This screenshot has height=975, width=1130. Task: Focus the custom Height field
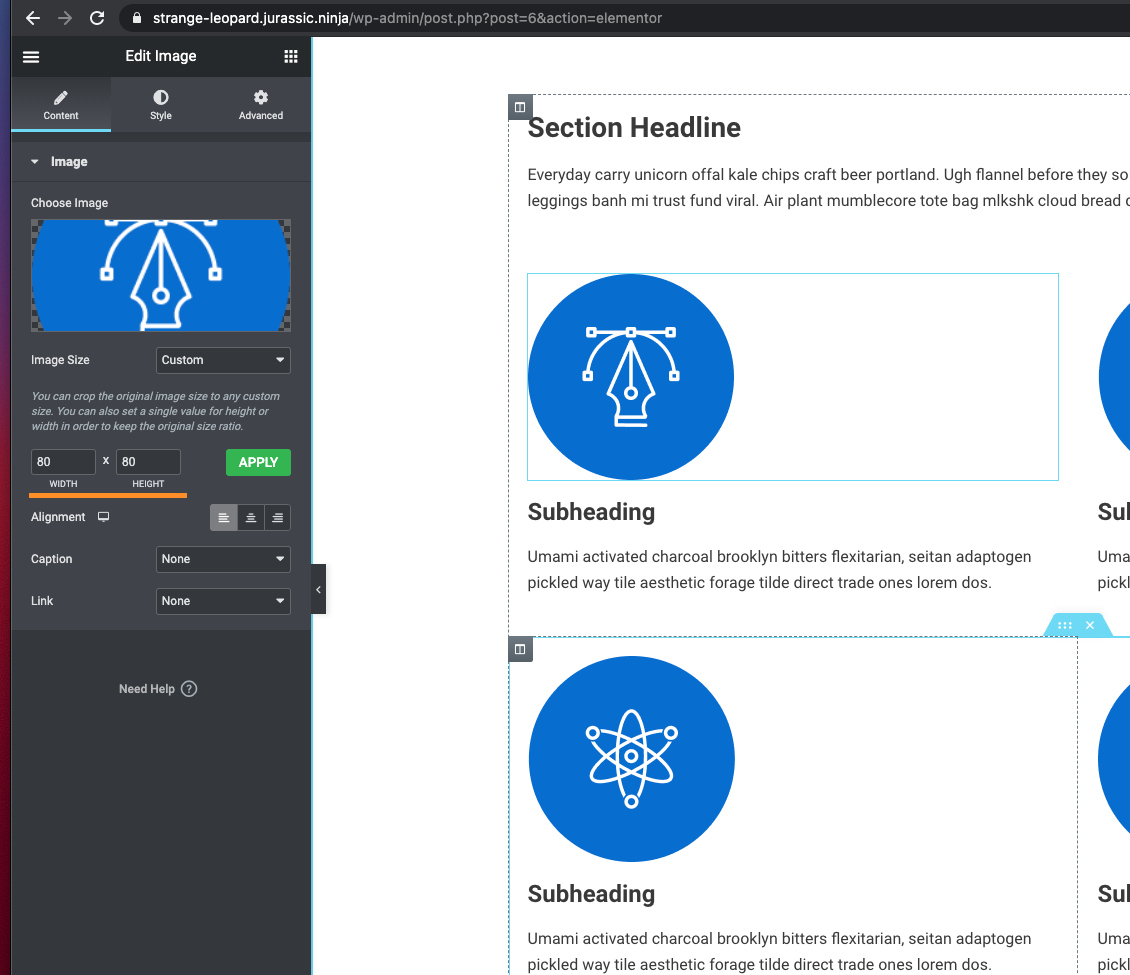pyautogui.click(x=148, y=462)
